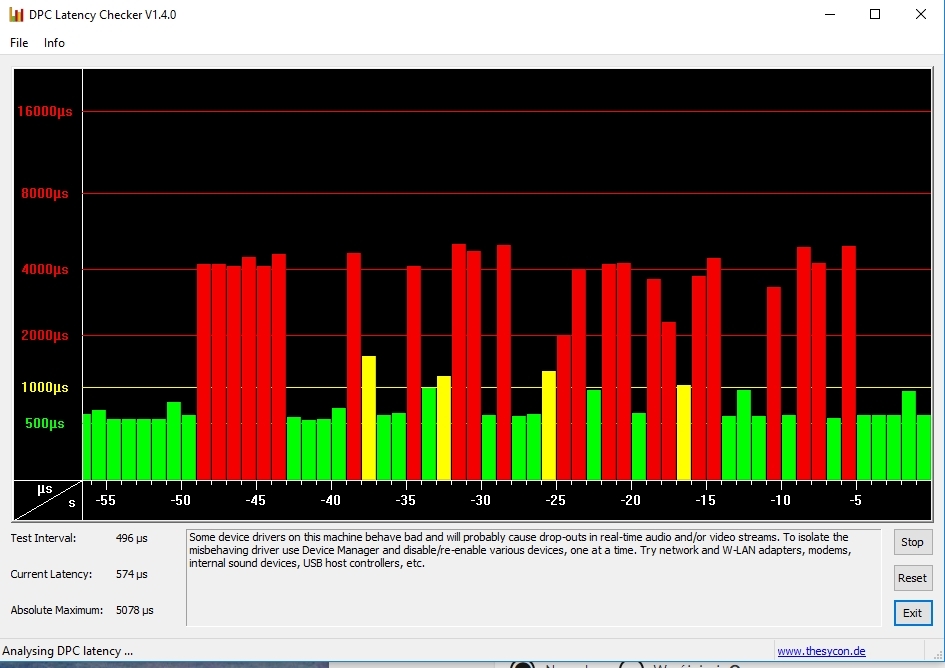Screen dimensions: 945x668
Task: Click the DPC Latency Checker app icon
Action: [16, 14]
